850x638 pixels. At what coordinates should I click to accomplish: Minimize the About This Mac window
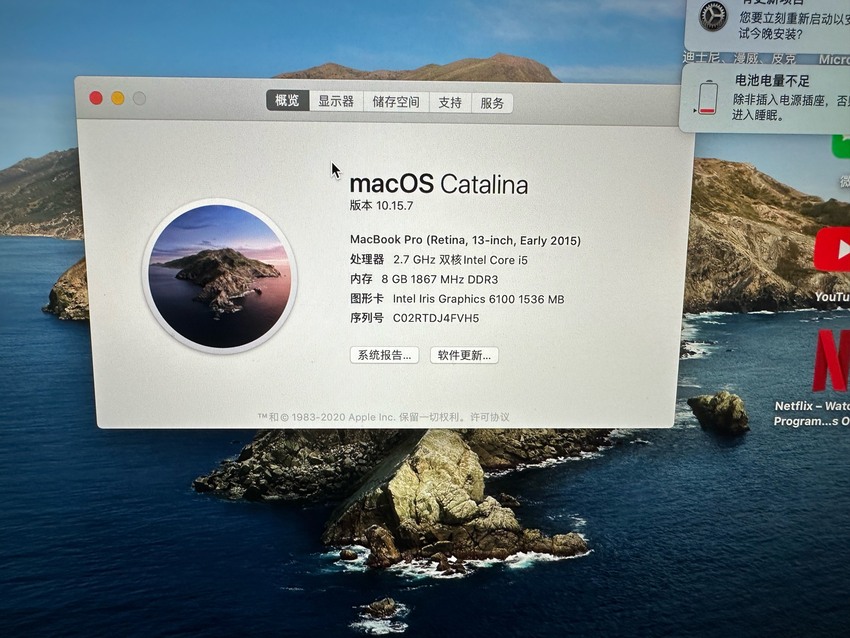[x=118, y=98]
